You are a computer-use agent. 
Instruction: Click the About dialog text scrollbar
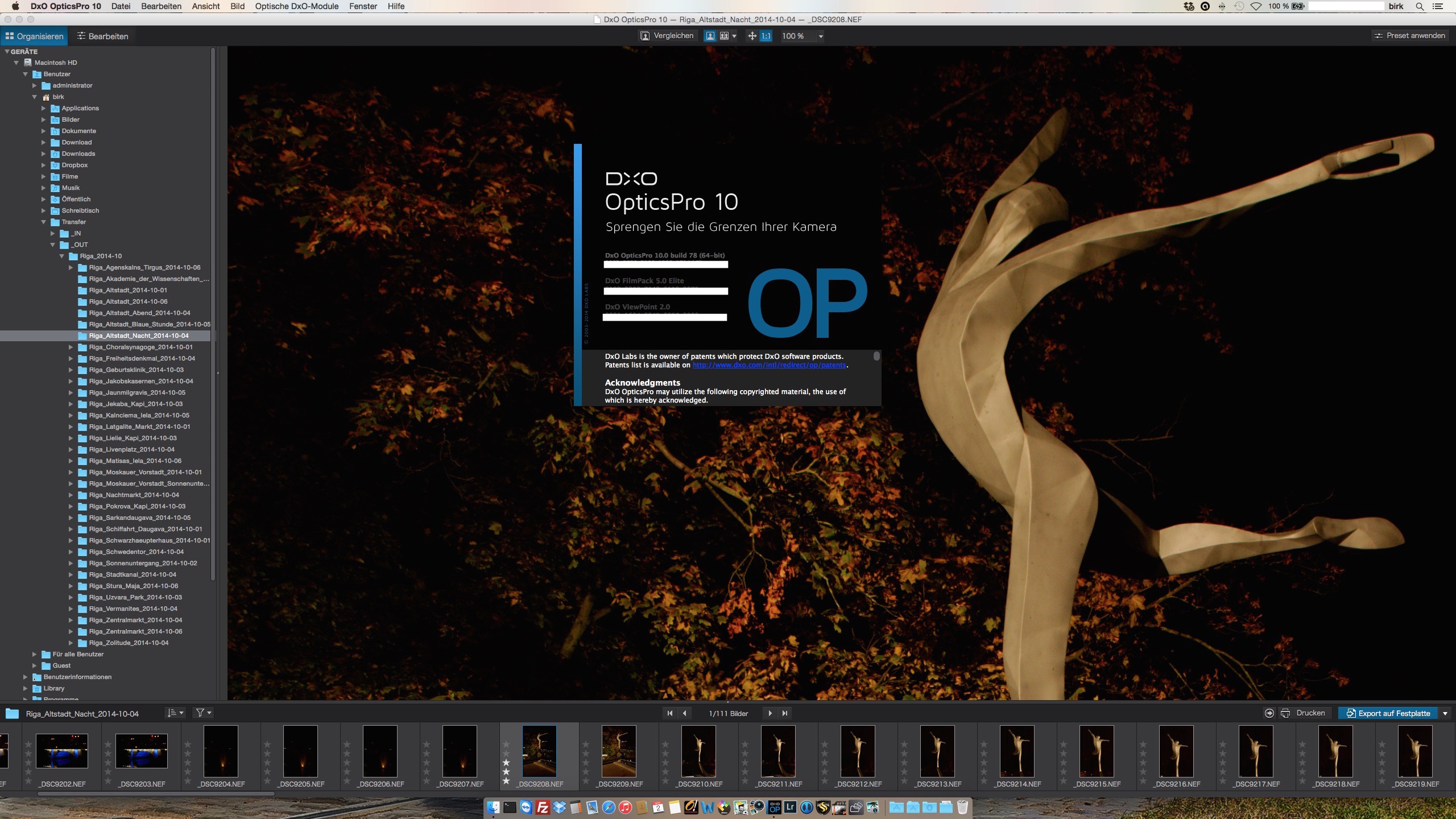[876, 356]
